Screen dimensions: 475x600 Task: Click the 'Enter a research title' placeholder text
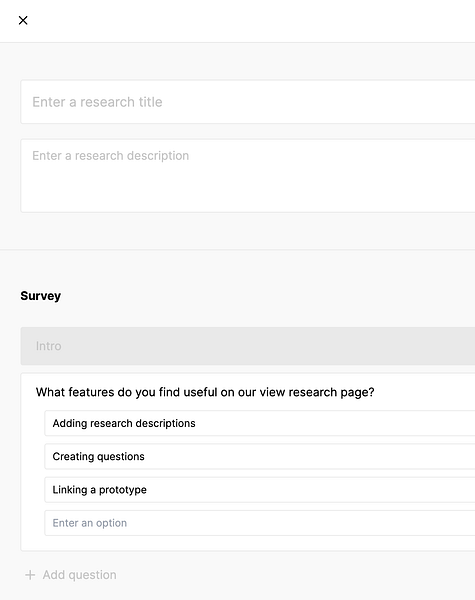(97, 102)
